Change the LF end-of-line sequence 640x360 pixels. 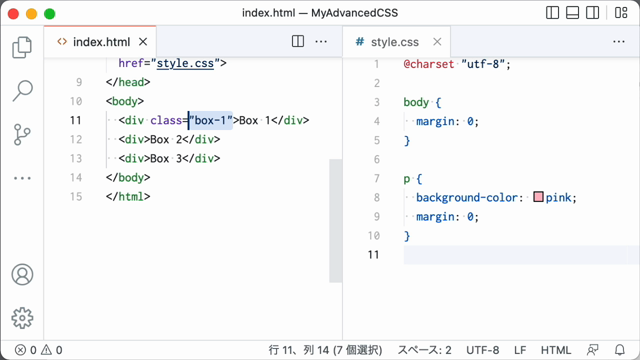[x=520, y=350]
